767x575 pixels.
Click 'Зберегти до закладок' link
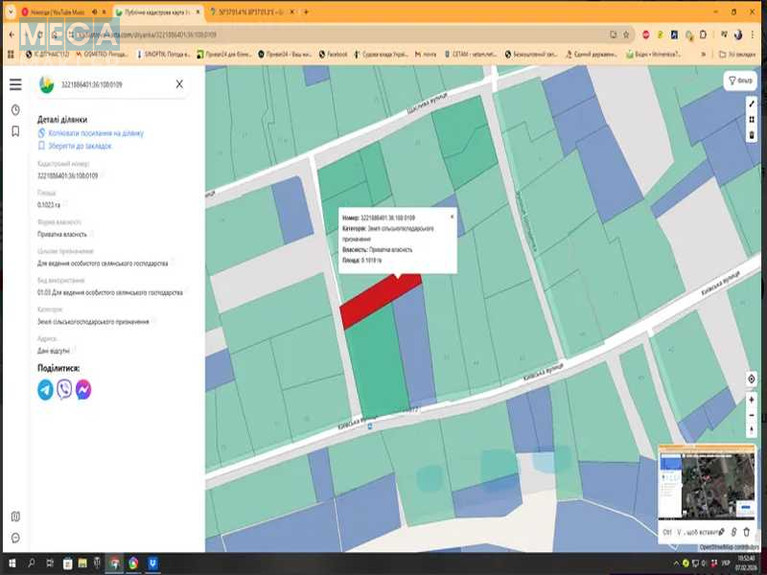[x=79, y=146]
